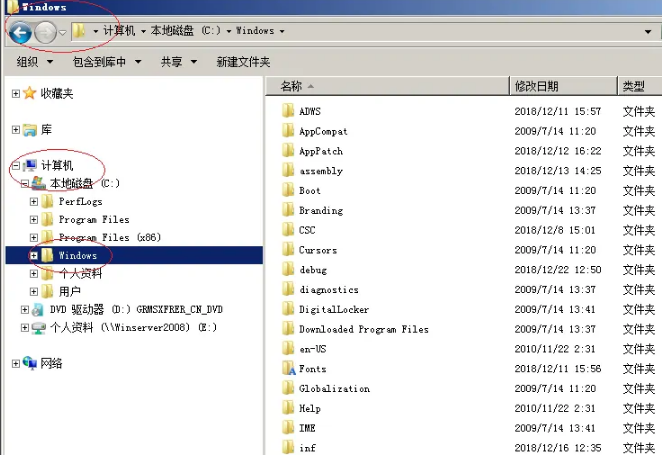Click the IME folder name
This screenshot has height=455, width=662.
click(307, 428)
